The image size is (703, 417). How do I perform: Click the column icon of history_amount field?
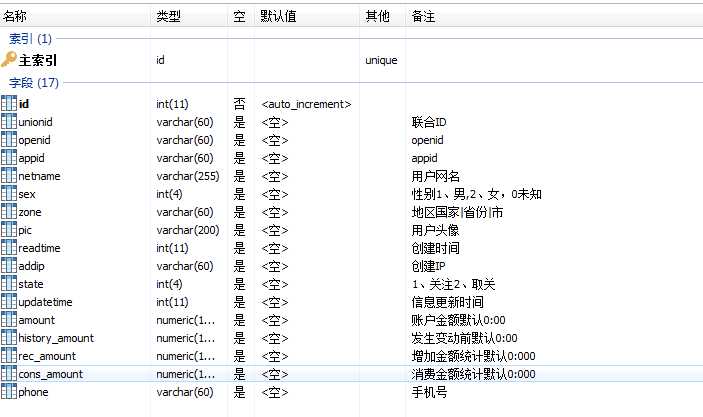pos(9,337)
